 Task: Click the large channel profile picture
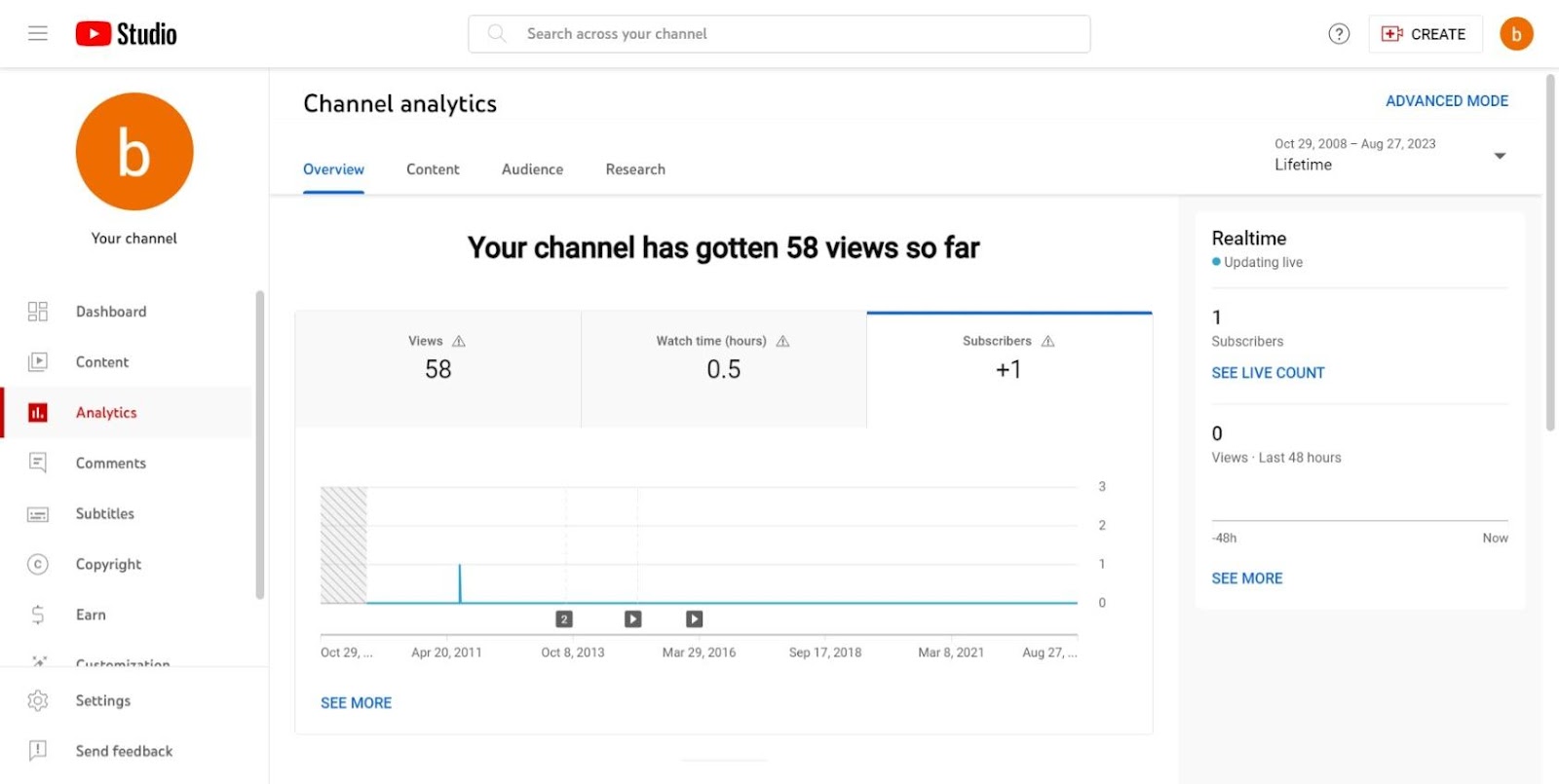coord(134,151)
